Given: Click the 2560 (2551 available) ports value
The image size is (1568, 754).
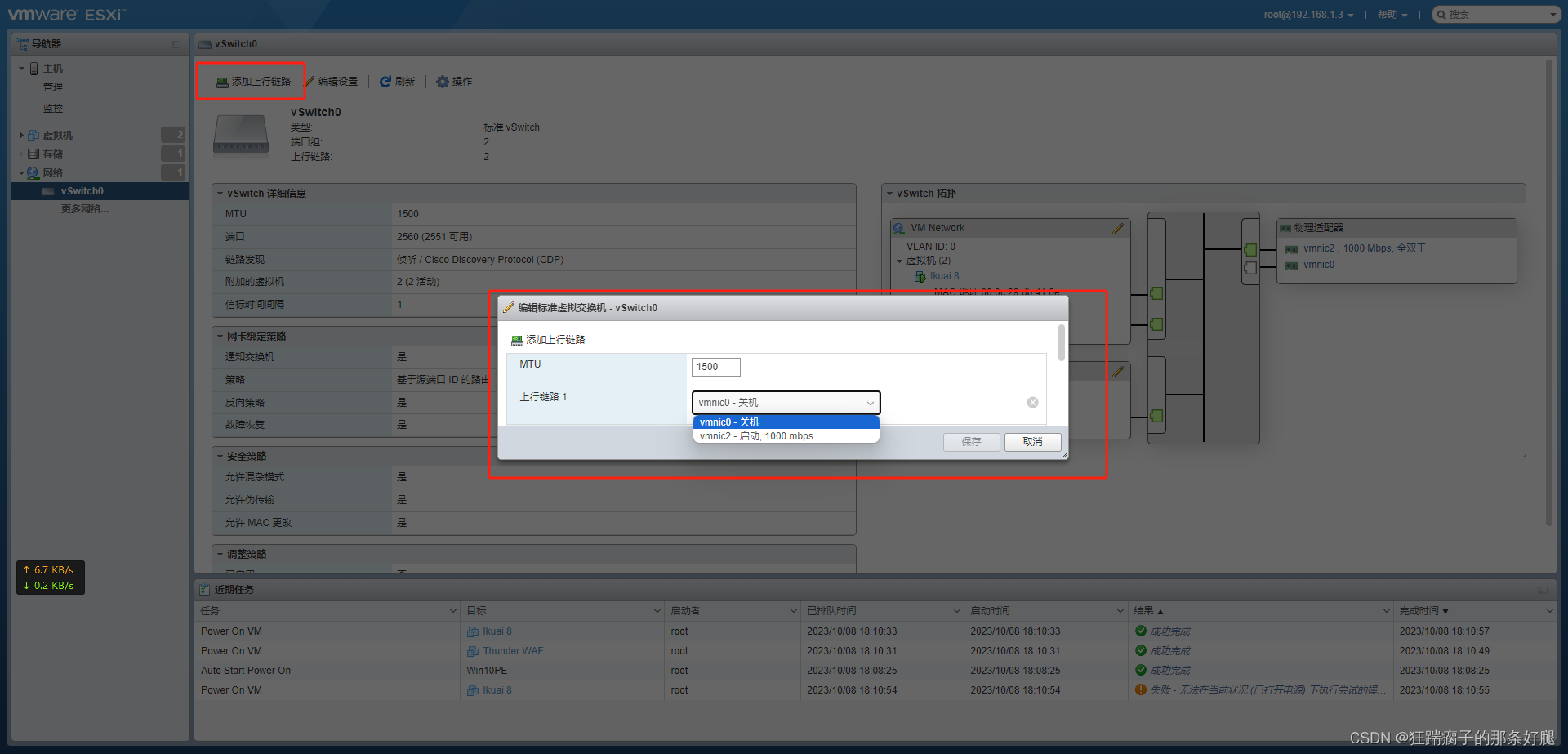Looking at the screenshot, I should pyautogui.click(x=434, y=237).
